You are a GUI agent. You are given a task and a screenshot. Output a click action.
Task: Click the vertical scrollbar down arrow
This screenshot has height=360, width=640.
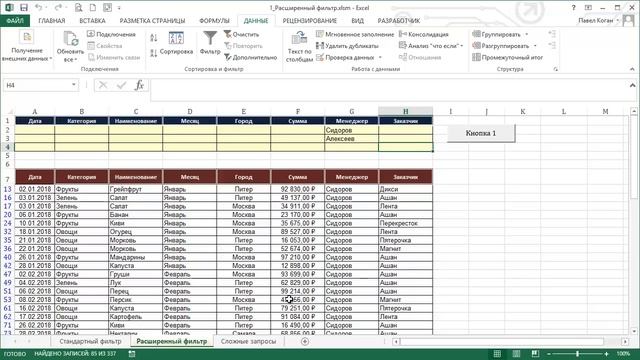point(633,331)
